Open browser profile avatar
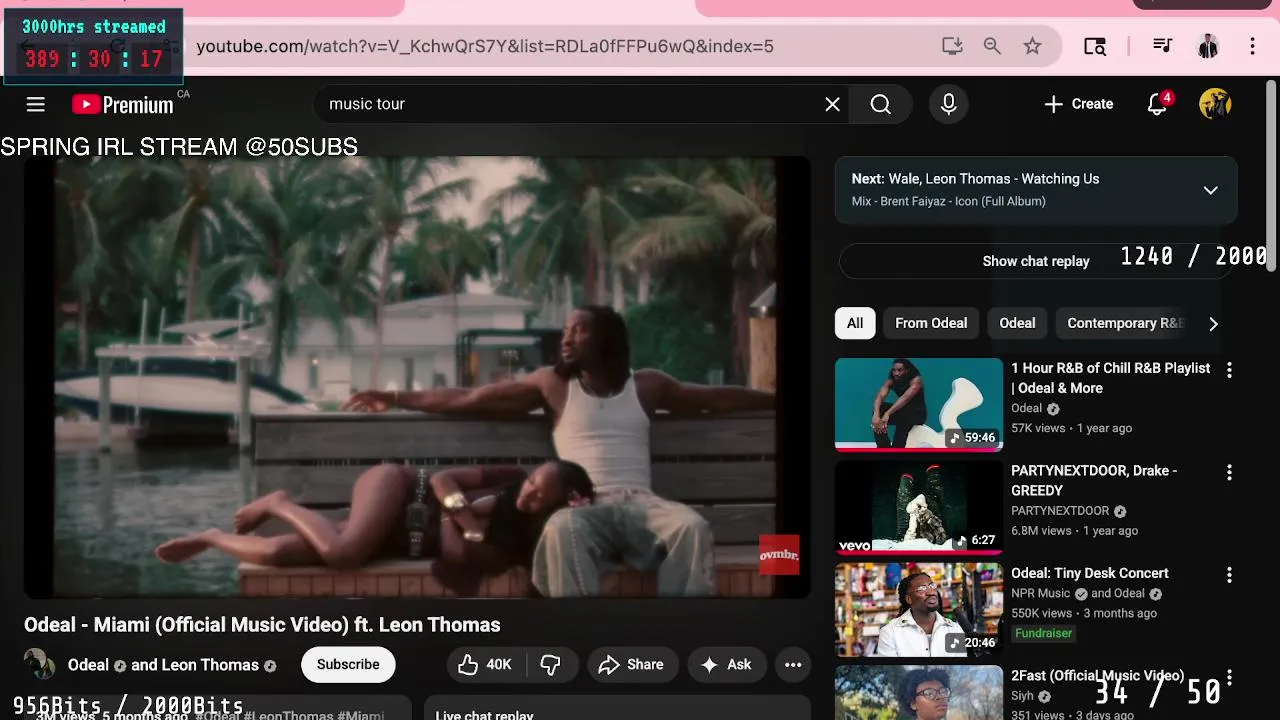Screen dimensions: 1280x720 click(x=1208, y=46)
